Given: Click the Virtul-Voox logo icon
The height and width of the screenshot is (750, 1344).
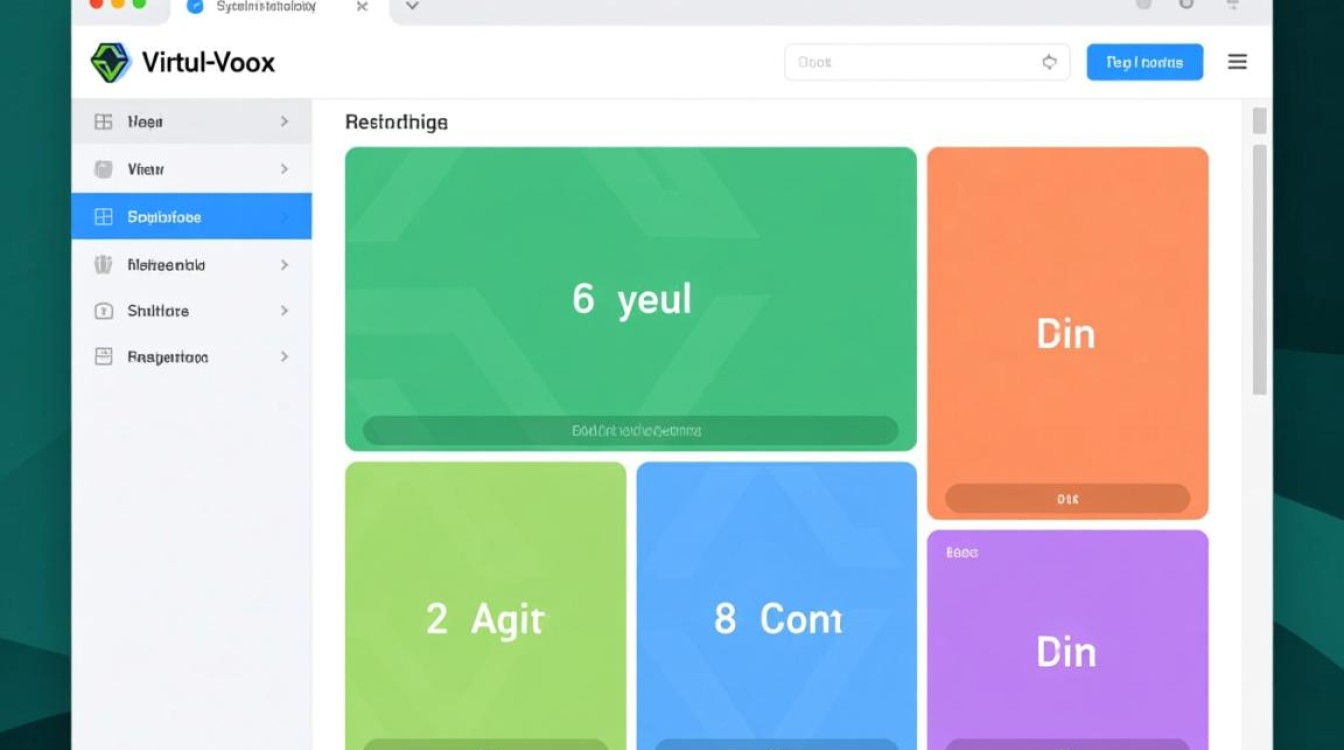Looking at the screenshot, I should click(x=110, y=62).
